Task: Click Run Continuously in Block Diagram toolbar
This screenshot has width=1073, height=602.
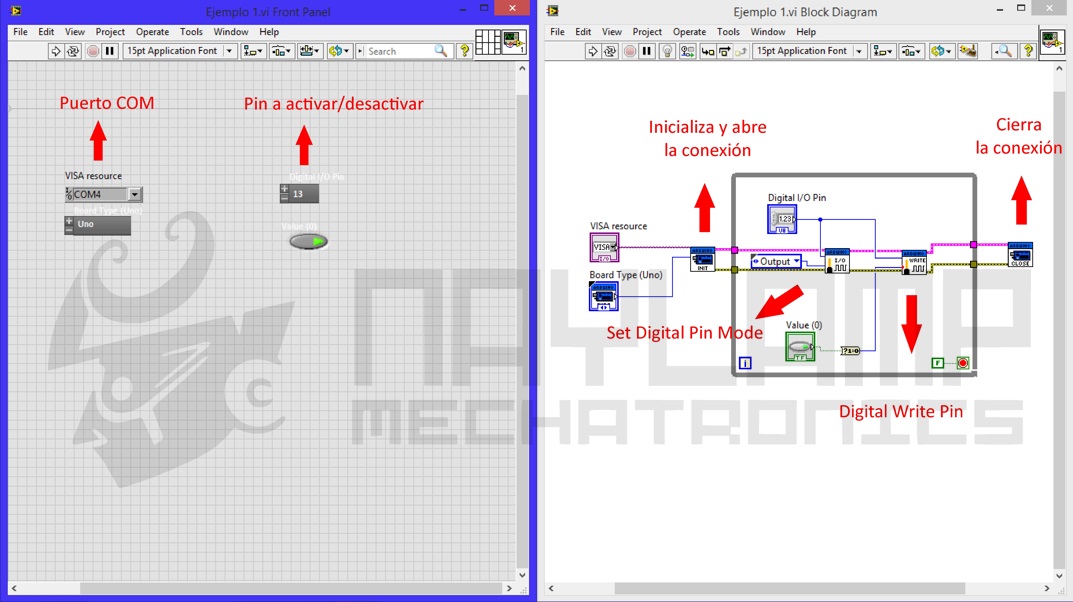Action: [x=611, y=51]
